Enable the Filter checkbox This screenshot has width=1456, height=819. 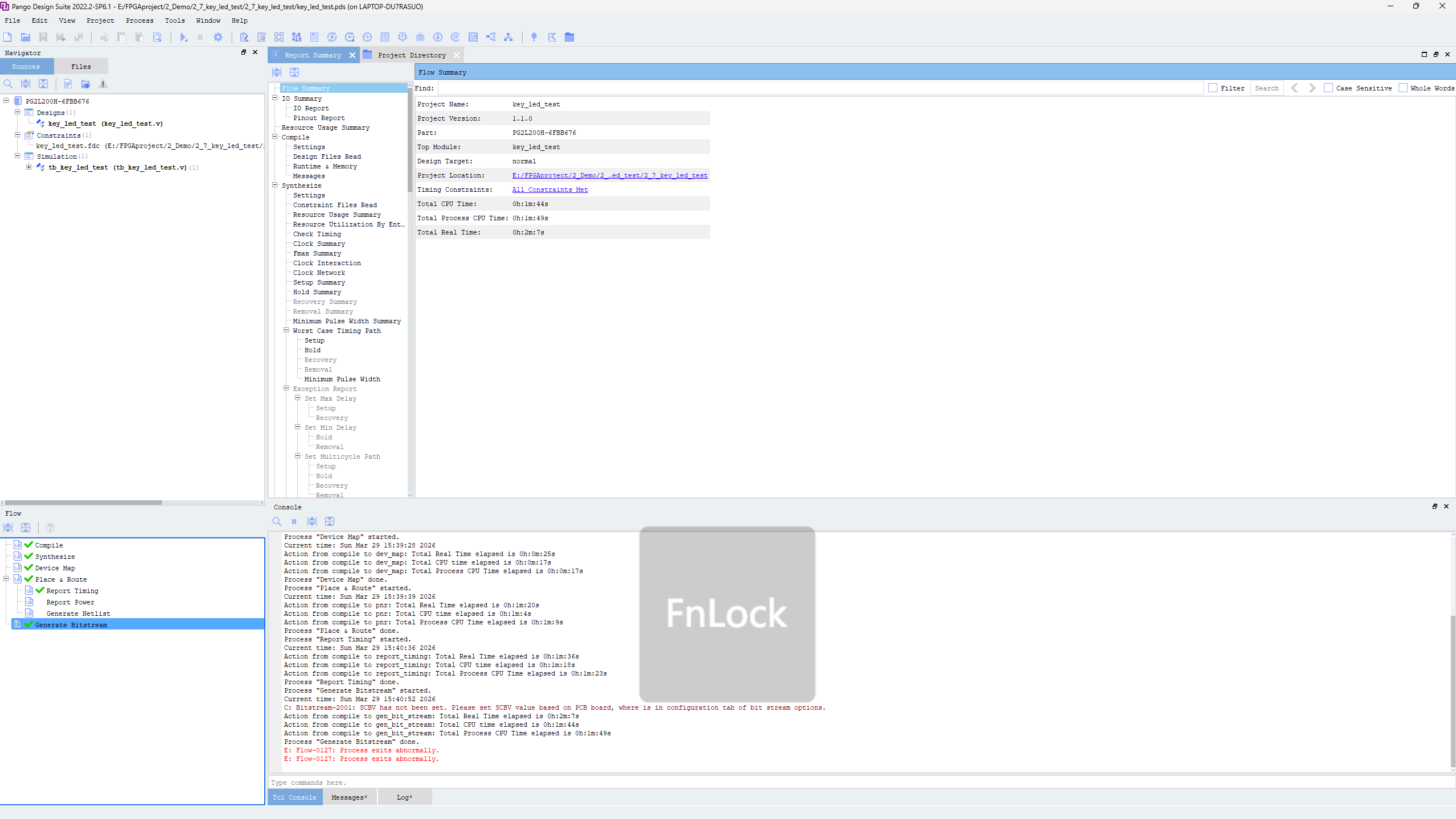click(x=1213, y=88)
